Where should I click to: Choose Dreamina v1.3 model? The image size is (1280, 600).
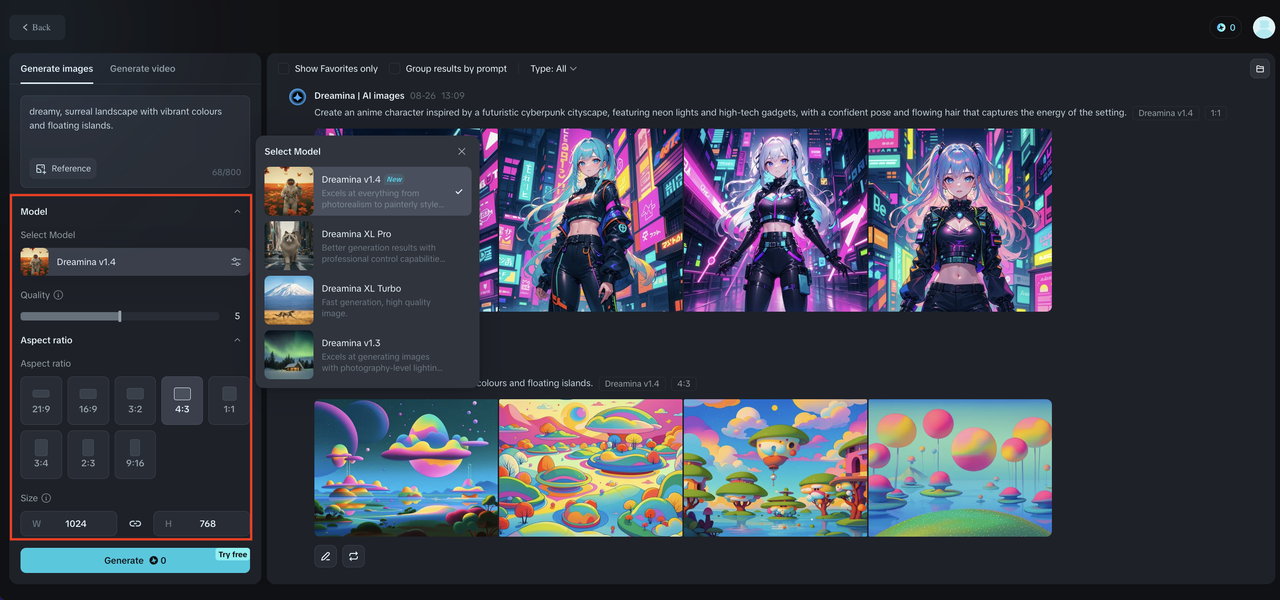[367, 354]
